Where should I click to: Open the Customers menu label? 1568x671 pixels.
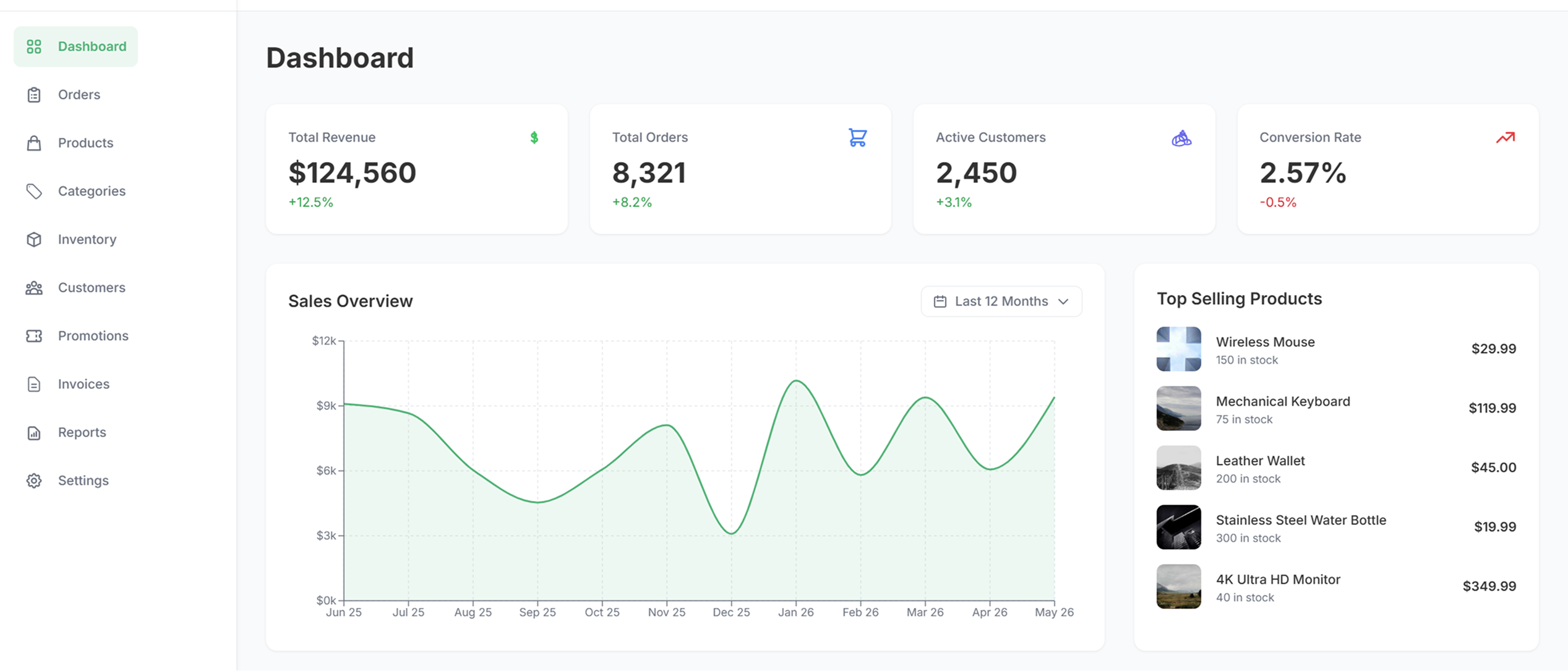point(92,288)
